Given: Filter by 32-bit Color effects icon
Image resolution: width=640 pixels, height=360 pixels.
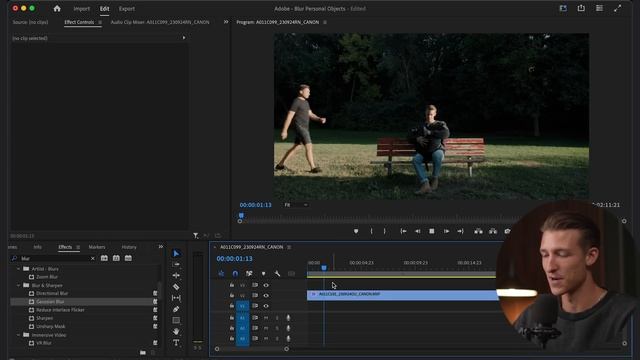Looking at the screenshot, I should [x=116, y=258].
